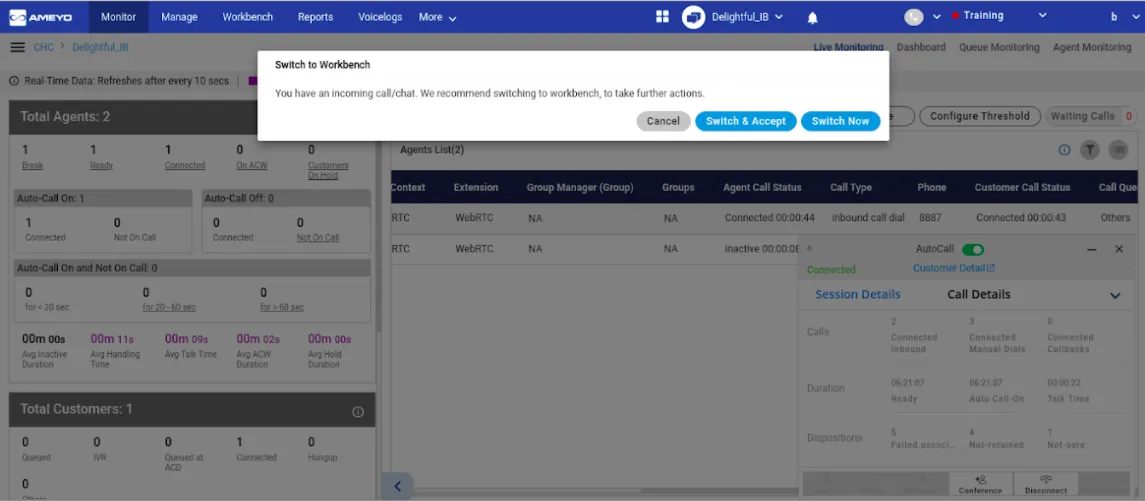Screen dimensions: 1145x501
Task: Click the Group Manager (Group) column header
Action: click(580, 188)
